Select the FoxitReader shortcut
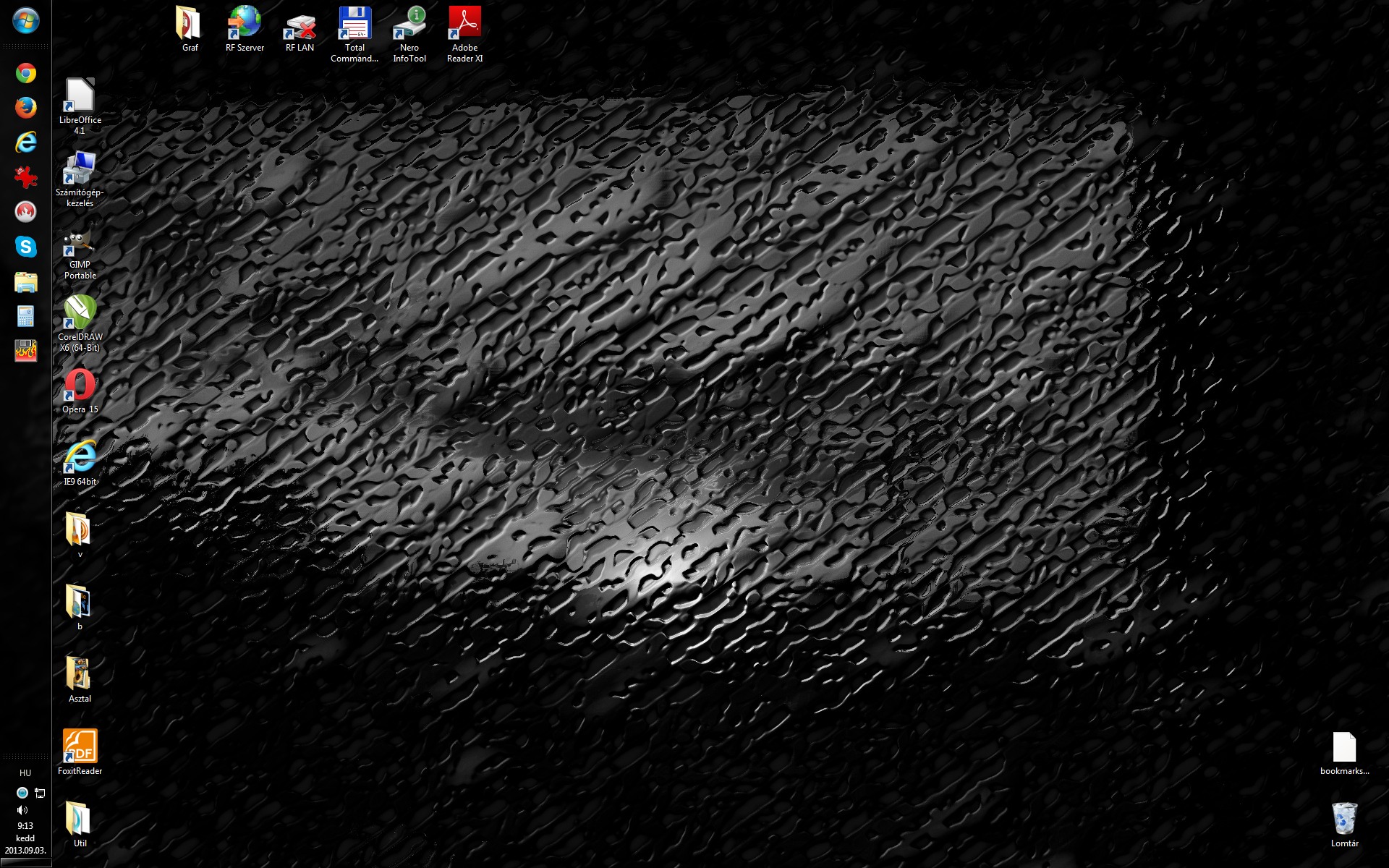Viewport: 1389px width, 868px height. (80, 752)
